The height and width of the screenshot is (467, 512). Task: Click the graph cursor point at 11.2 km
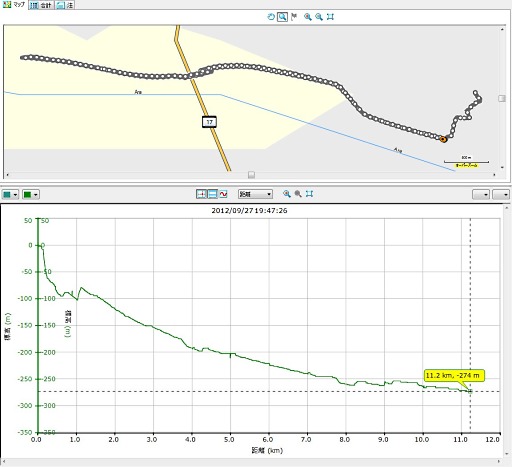470,391
